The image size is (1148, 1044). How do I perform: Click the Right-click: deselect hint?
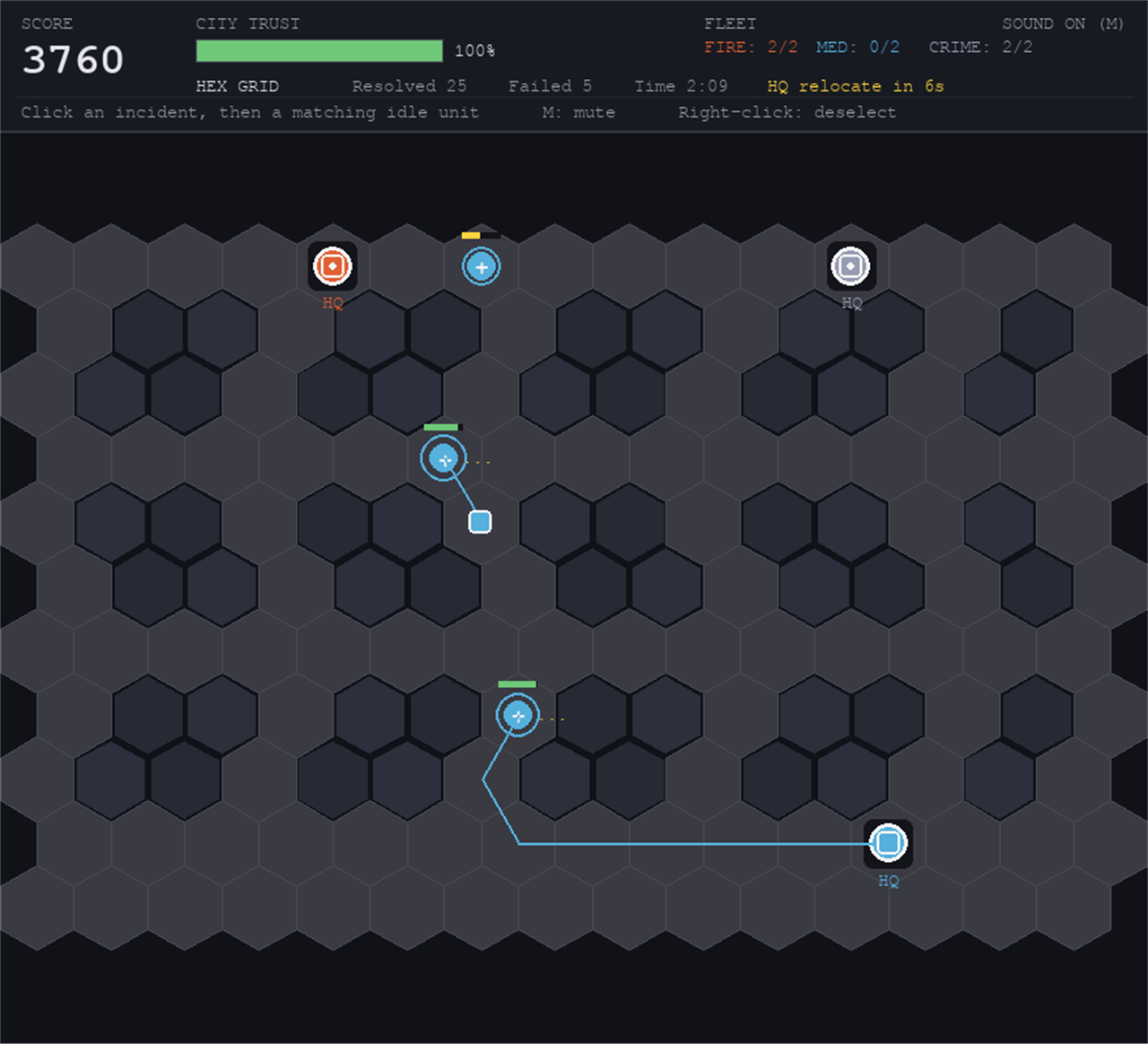tap(787, 112)
